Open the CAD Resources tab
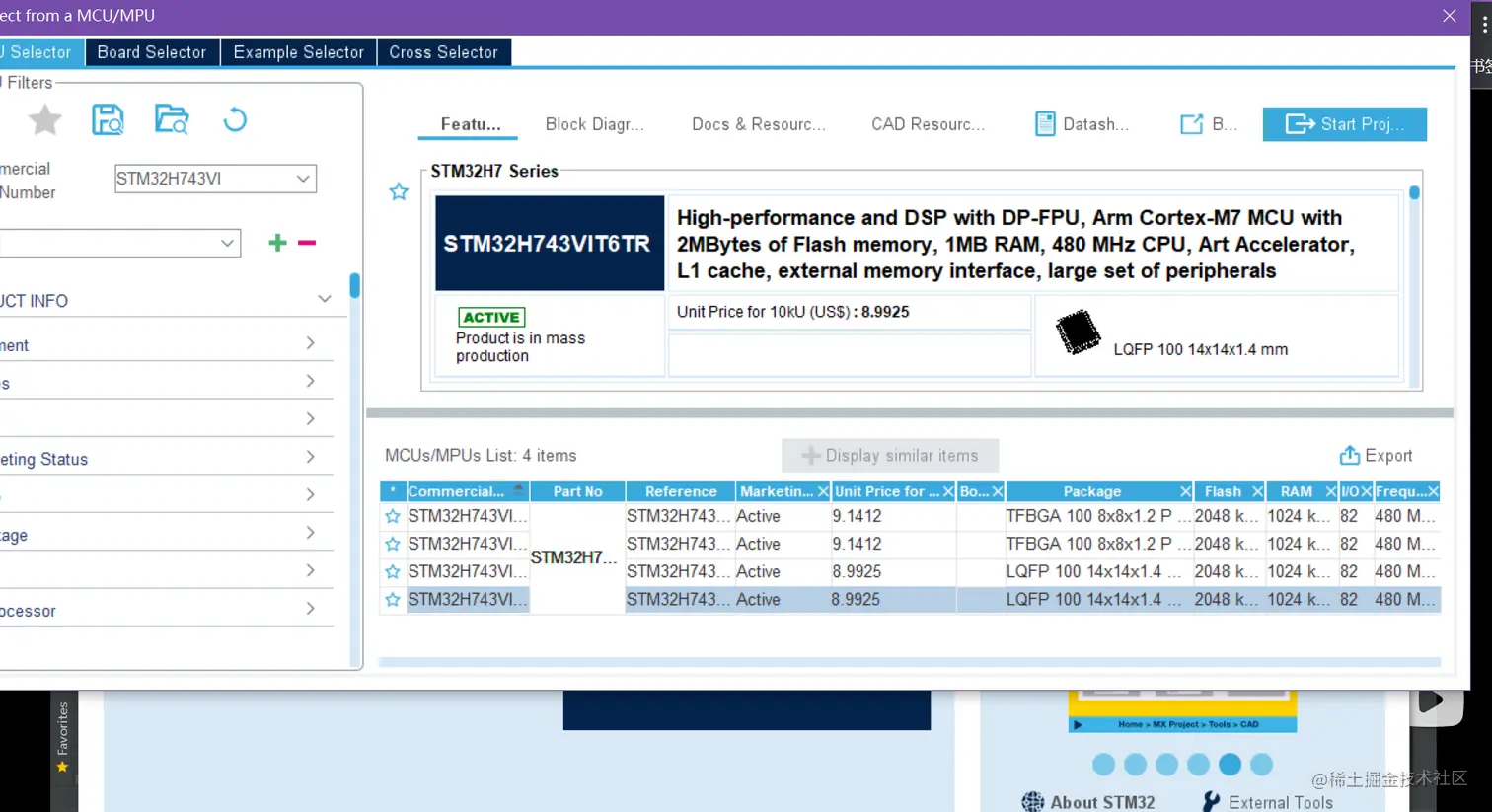This screenshot has height=812, width=1492. point(928,124)
